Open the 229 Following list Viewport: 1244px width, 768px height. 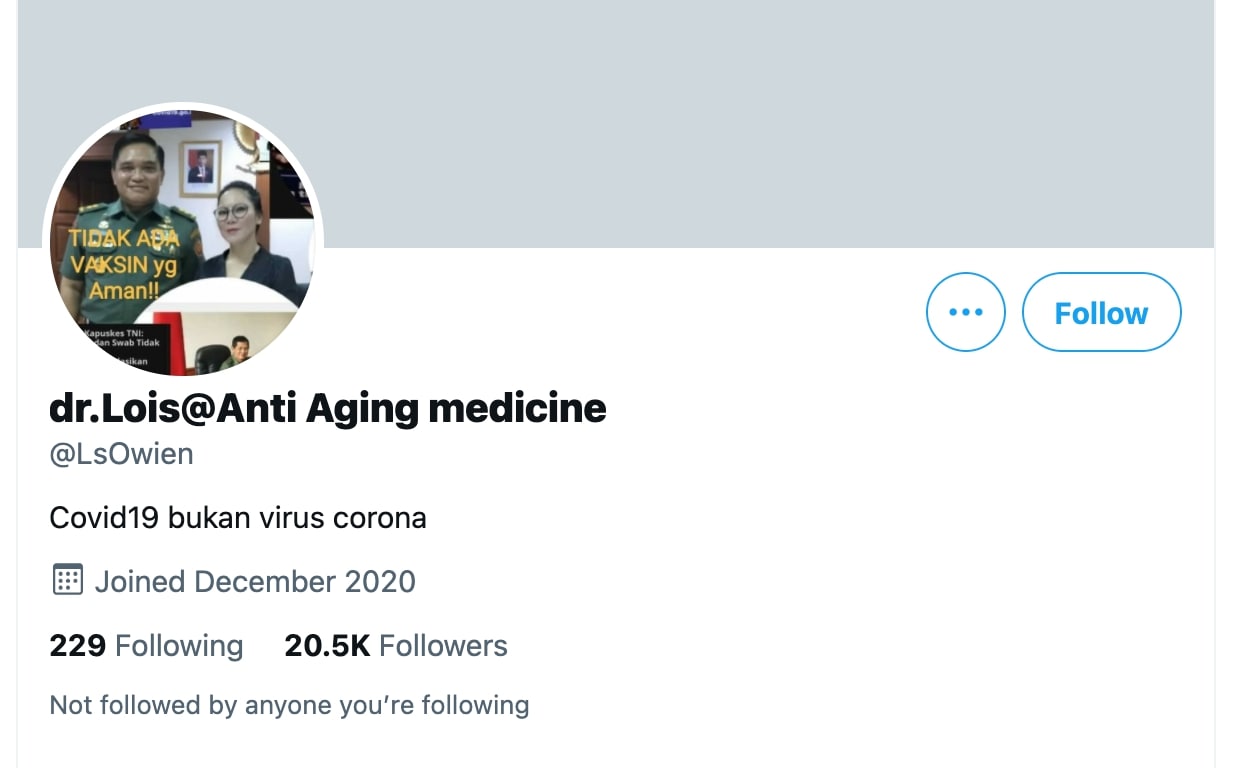pos(145,645)
